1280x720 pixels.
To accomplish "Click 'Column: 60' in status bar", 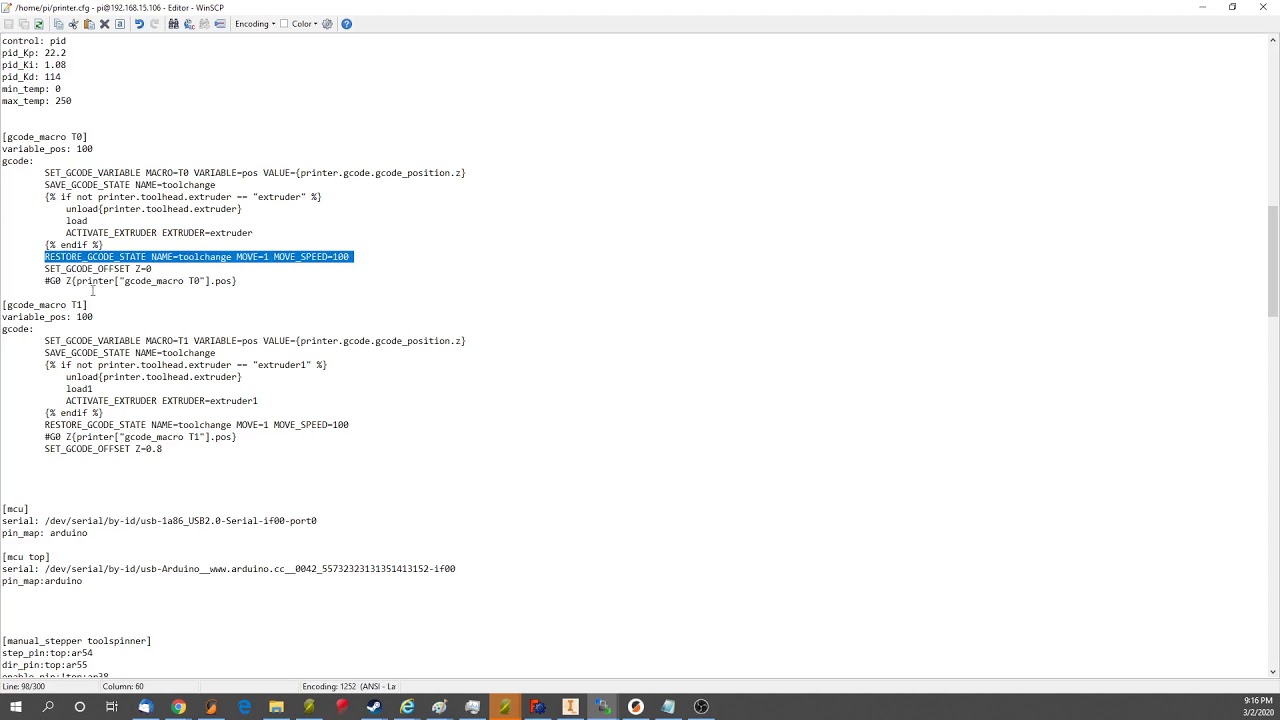I will [x=123, y=687].
